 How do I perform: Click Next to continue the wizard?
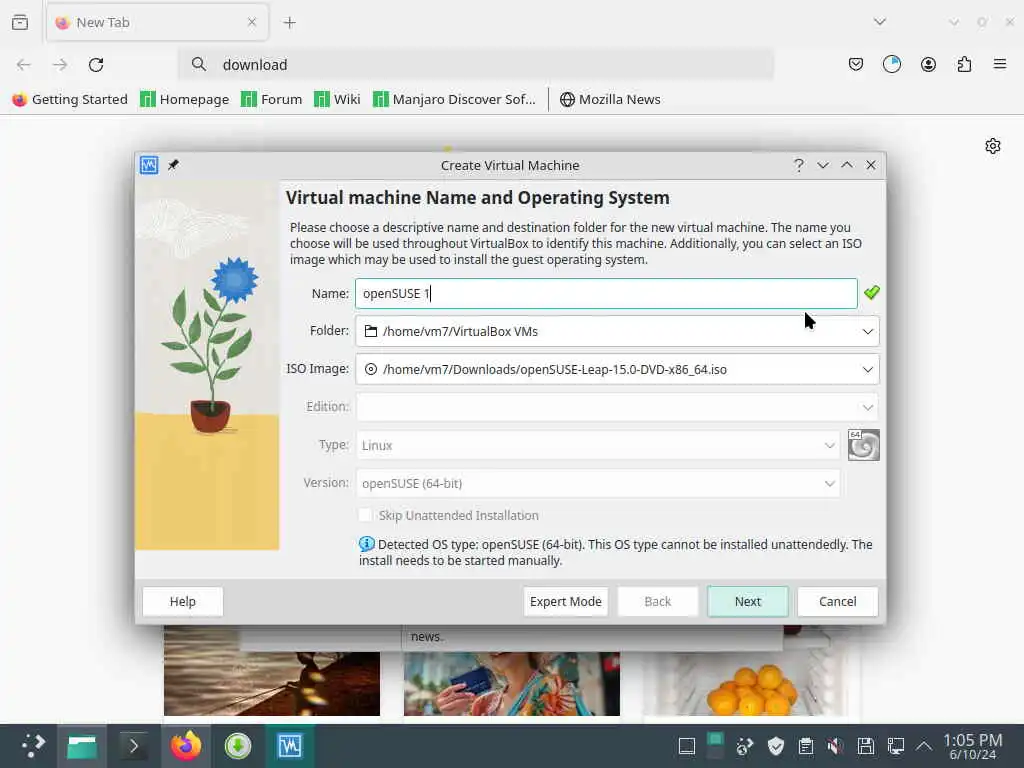[x=748, y=601]
